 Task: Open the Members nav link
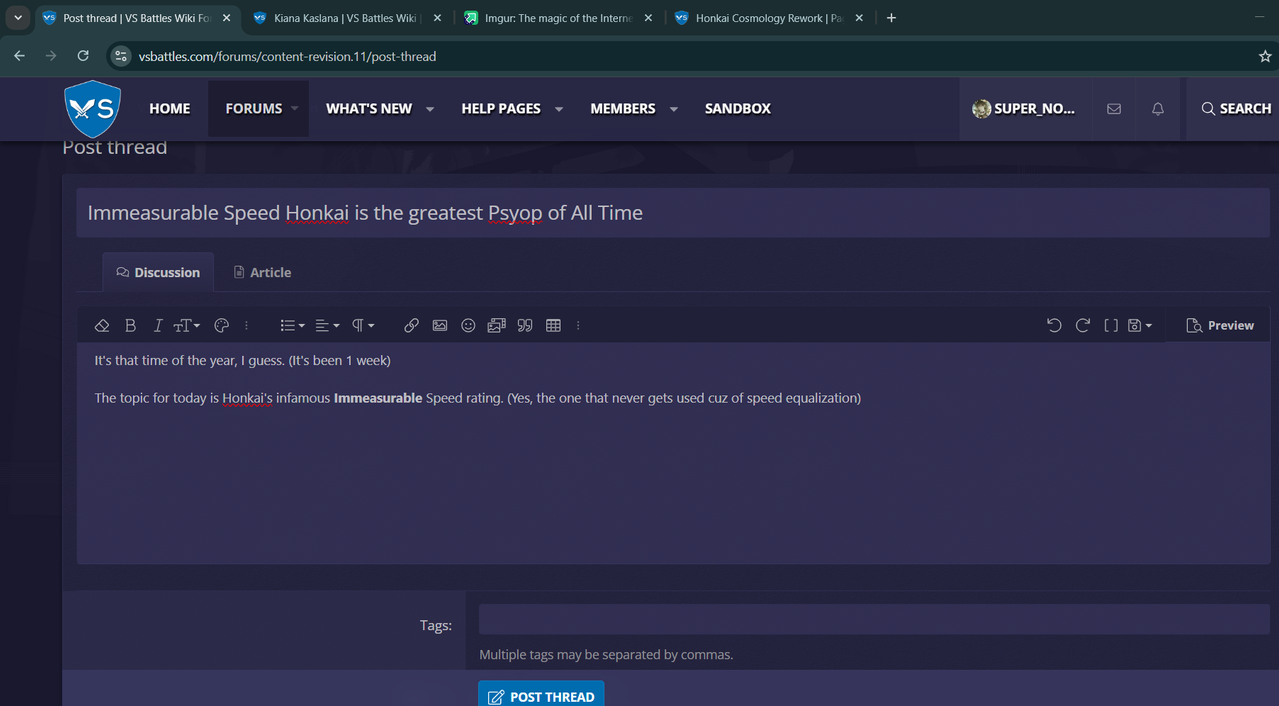pos(623,109)
